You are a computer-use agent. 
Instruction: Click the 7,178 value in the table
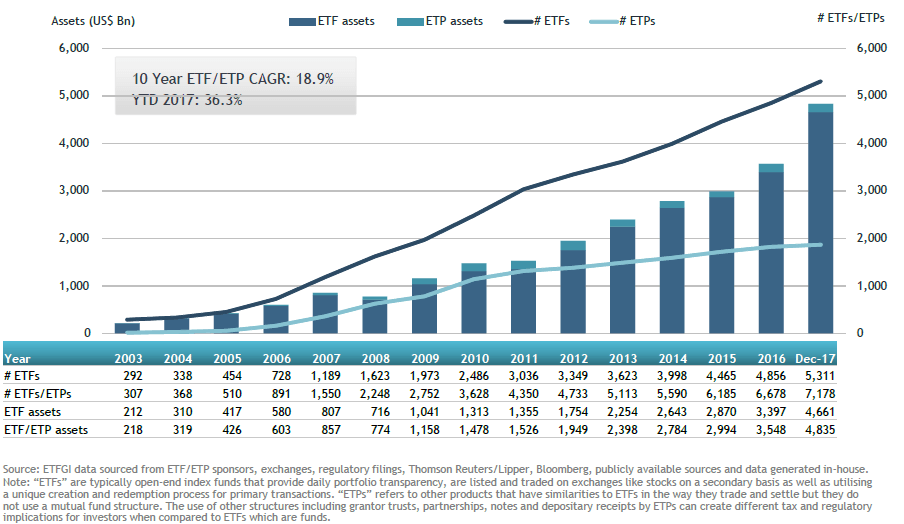[x=821, y=395]
